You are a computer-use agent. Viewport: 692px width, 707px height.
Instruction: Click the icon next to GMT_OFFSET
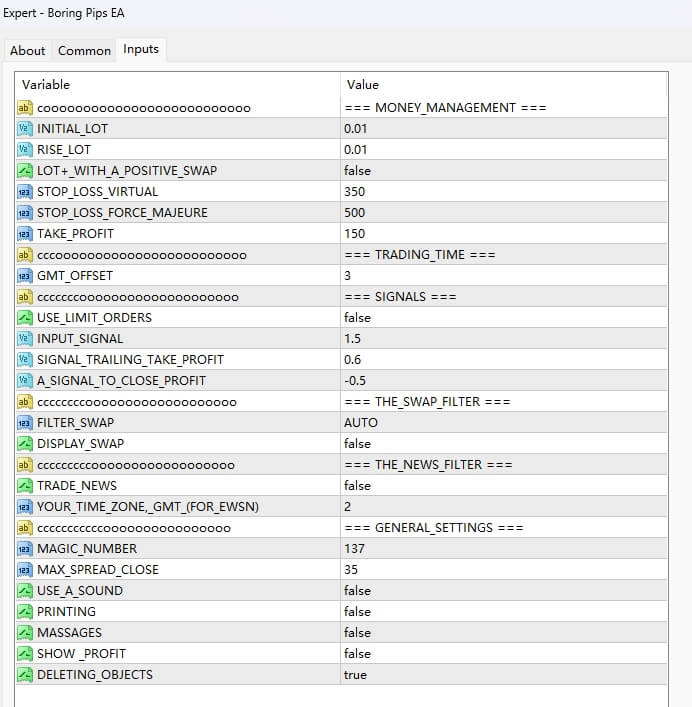[x=25, y=276]
